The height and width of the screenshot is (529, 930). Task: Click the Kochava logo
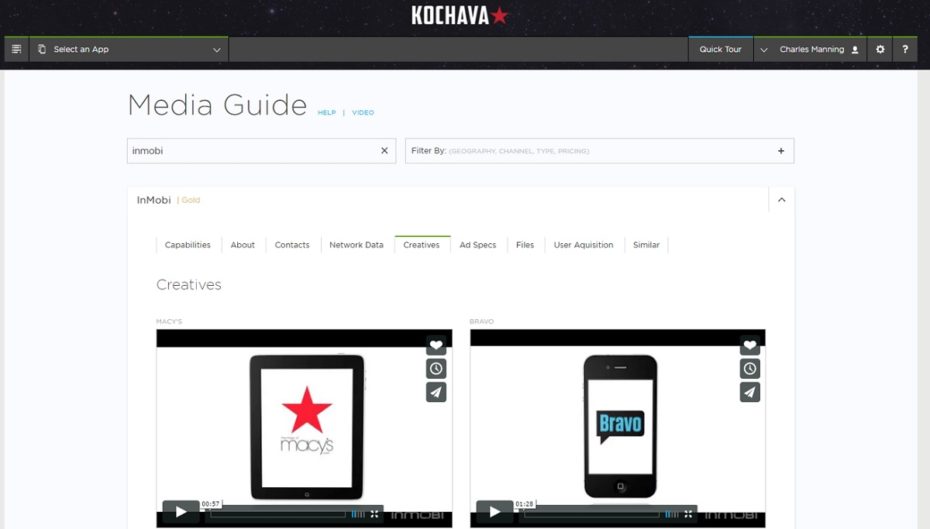460,16
